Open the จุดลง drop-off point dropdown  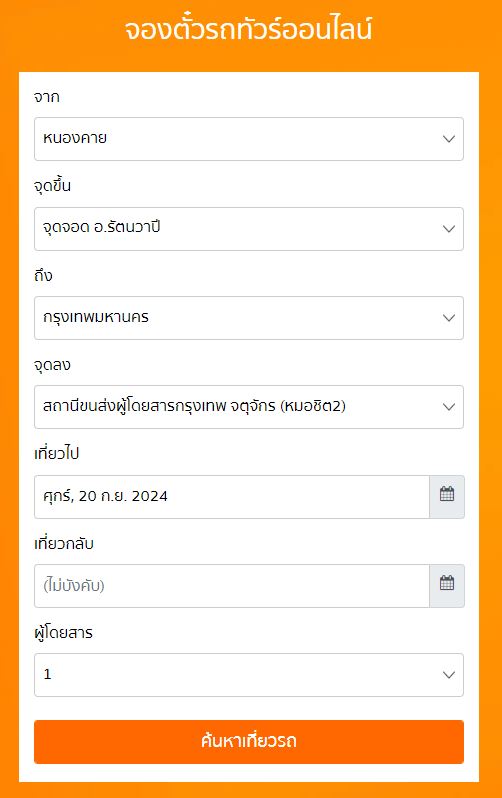pos(249,407)
